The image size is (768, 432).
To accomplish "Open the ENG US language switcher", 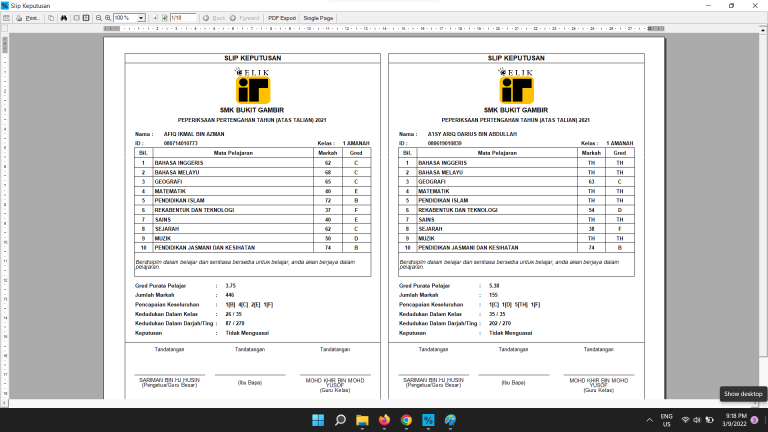I will [666, 421].
